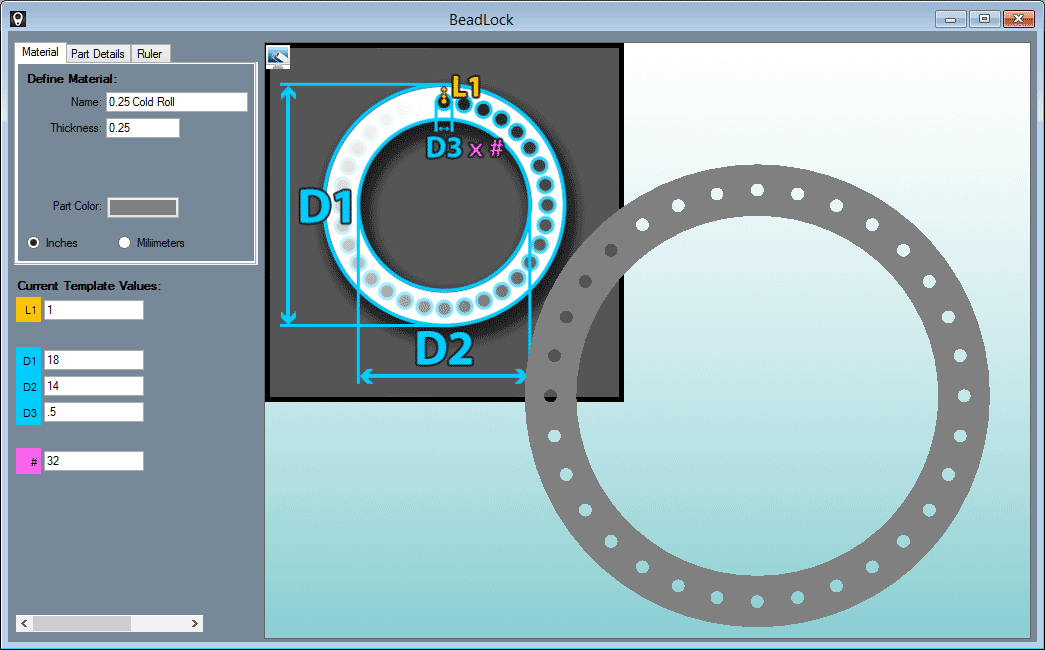
Task: Click the D3 hole diameter field
Action: 93,412
